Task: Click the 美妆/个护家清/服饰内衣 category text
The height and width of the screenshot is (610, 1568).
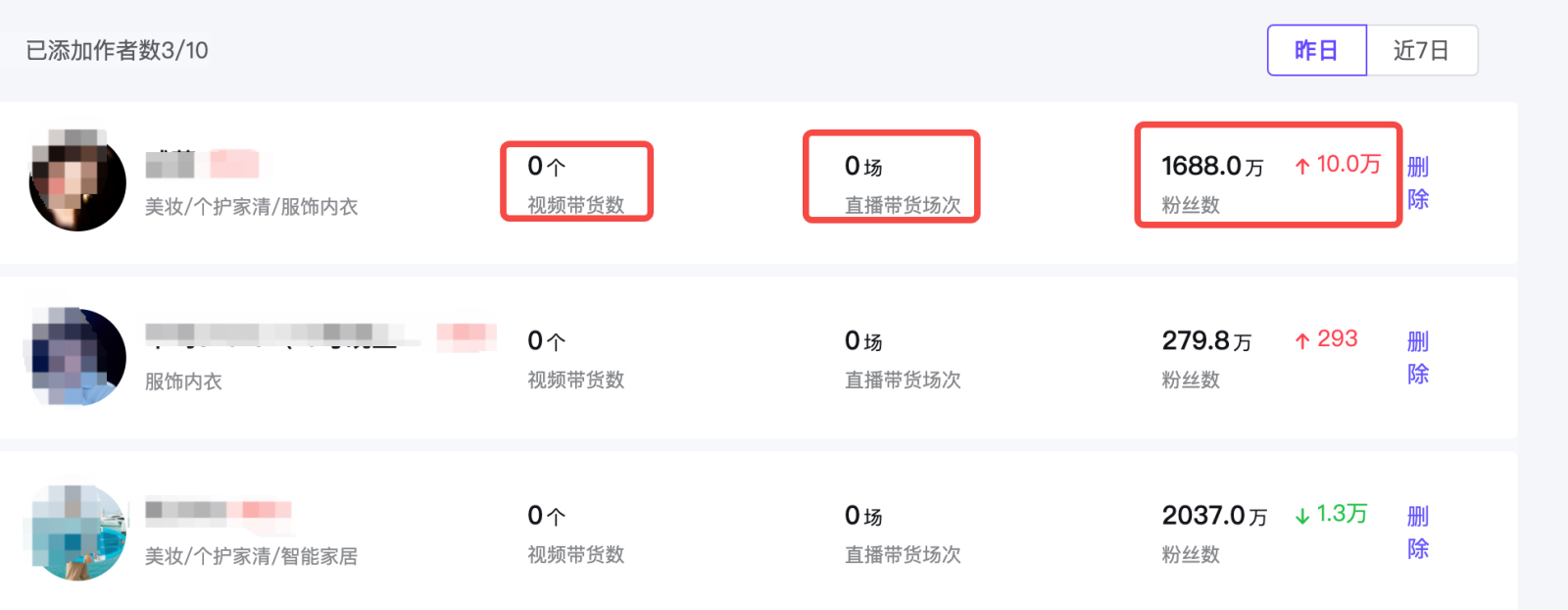Action: pos(251,207)
